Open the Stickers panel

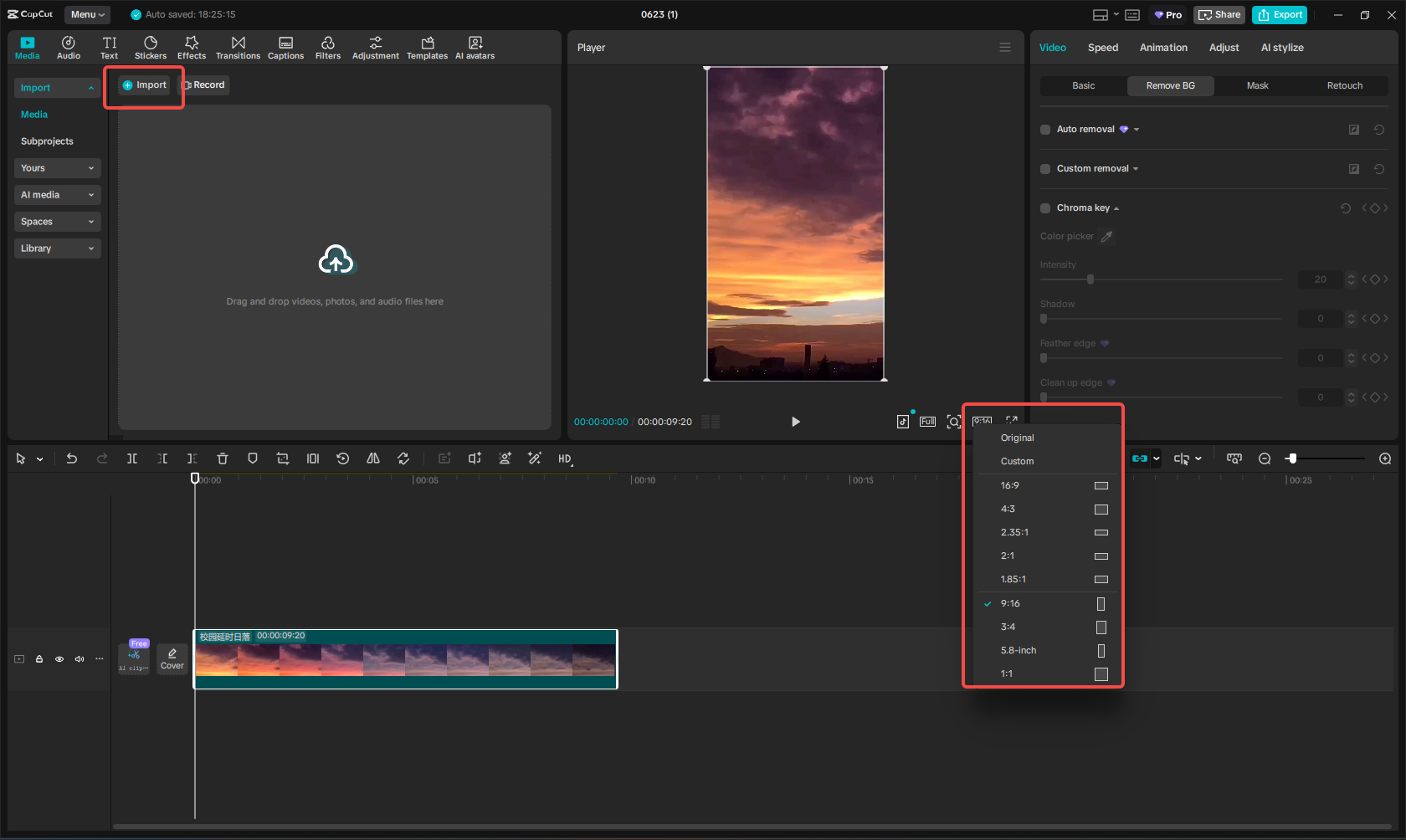tap(151, 48)
